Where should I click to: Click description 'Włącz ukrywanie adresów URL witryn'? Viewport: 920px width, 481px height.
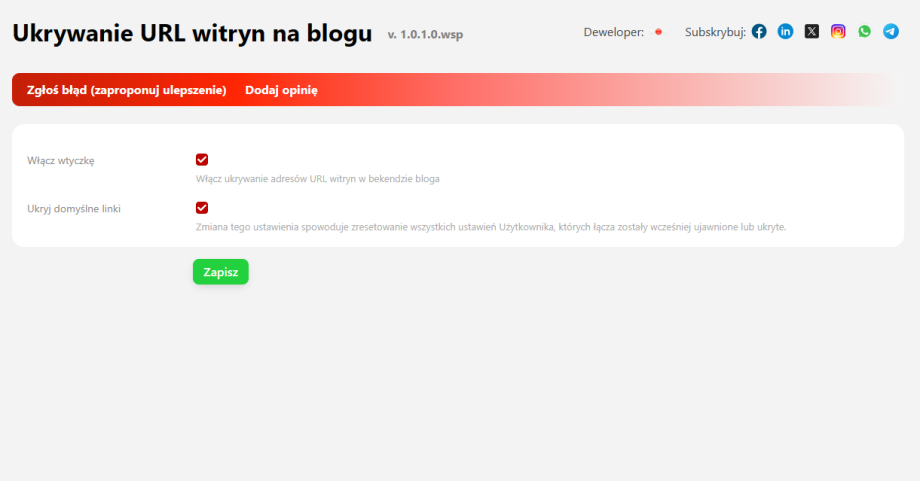tap(317, 179)
